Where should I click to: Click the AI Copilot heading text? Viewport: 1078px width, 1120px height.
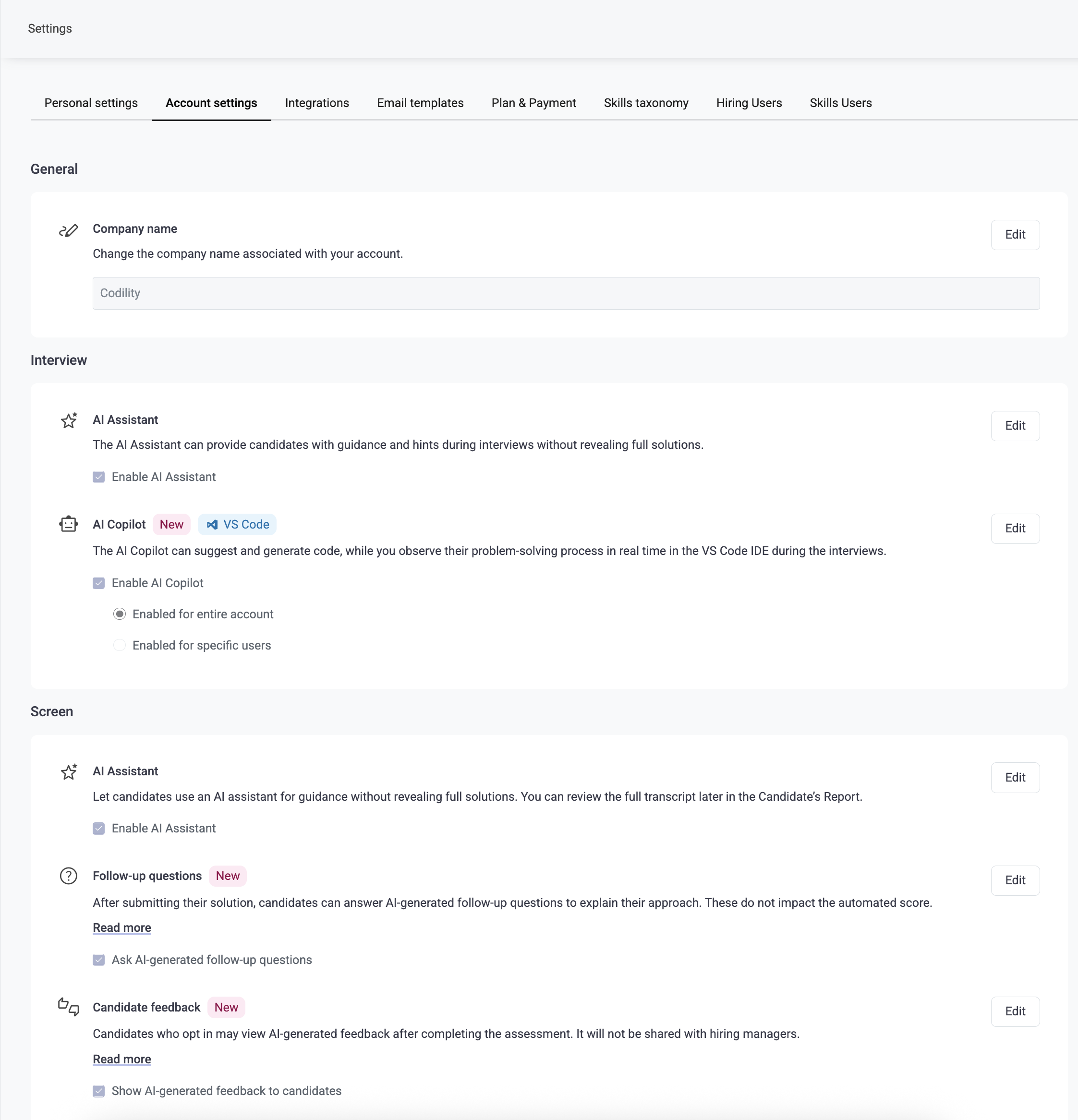coord(120,525)
